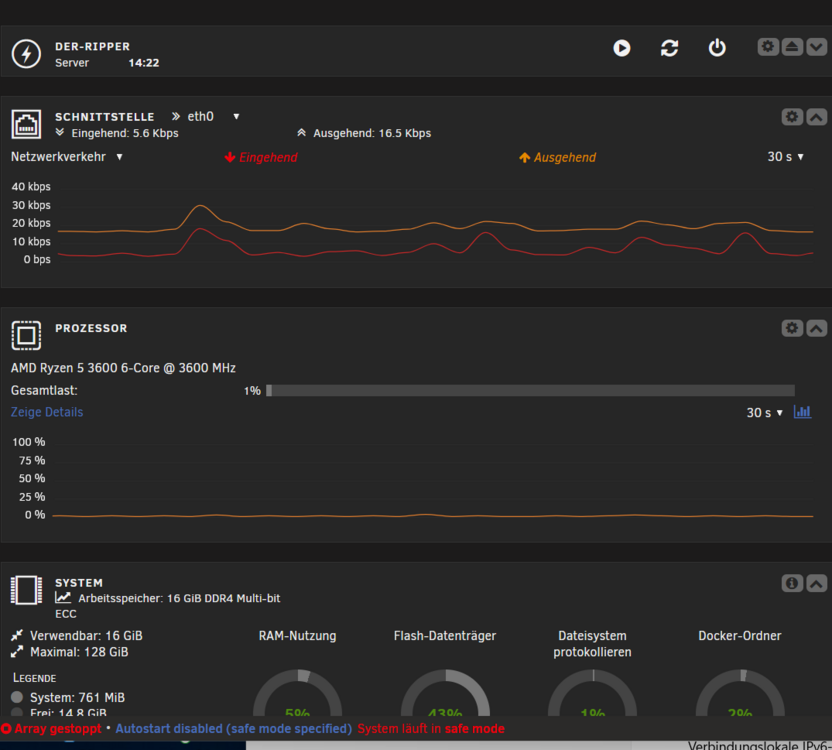Open Prozessor tile gear settings
Viewport: 832px width, 750px height.
[x=792, y=328]
